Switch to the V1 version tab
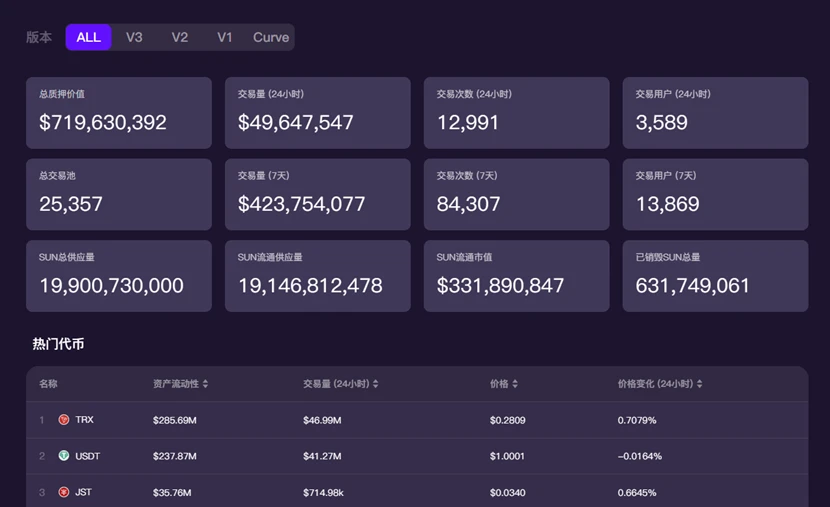Image resolution: width=830 pixels, height=507 pixels. pos(224,37)
